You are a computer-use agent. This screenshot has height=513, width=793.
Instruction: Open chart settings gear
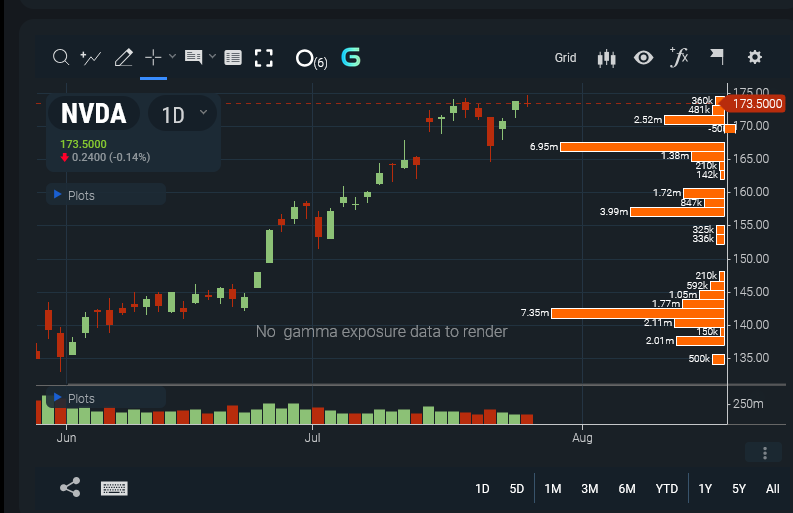coord(755,57)
